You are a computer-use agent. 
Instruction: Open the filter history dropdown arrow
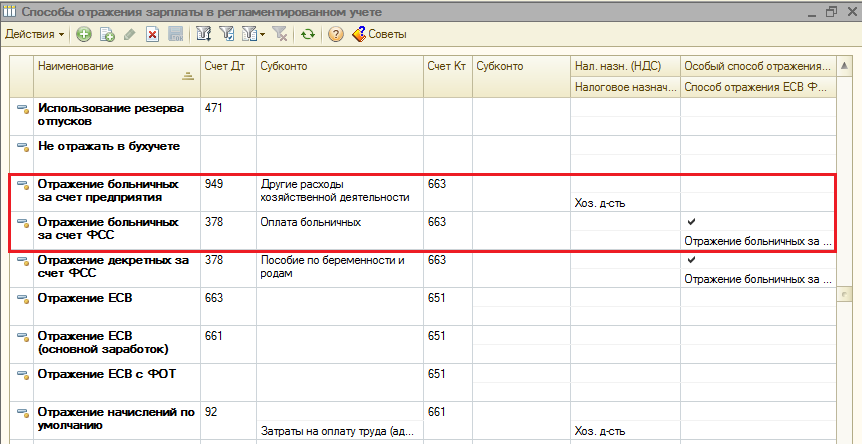(x=262, y=34)
